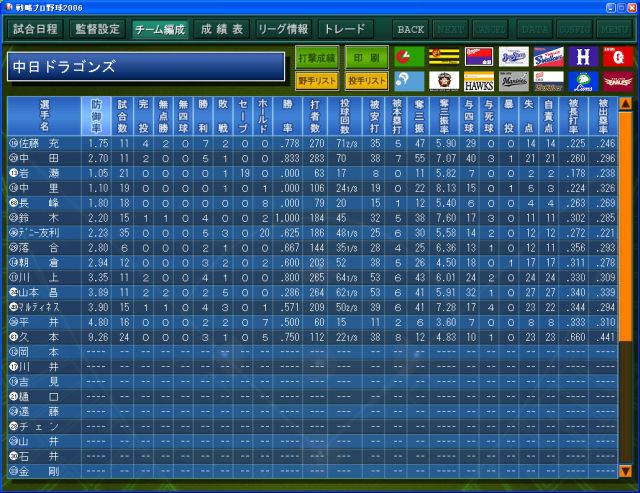Sort by the ホールド column header
Screen dimensions: 640x493
coord(263,116)
